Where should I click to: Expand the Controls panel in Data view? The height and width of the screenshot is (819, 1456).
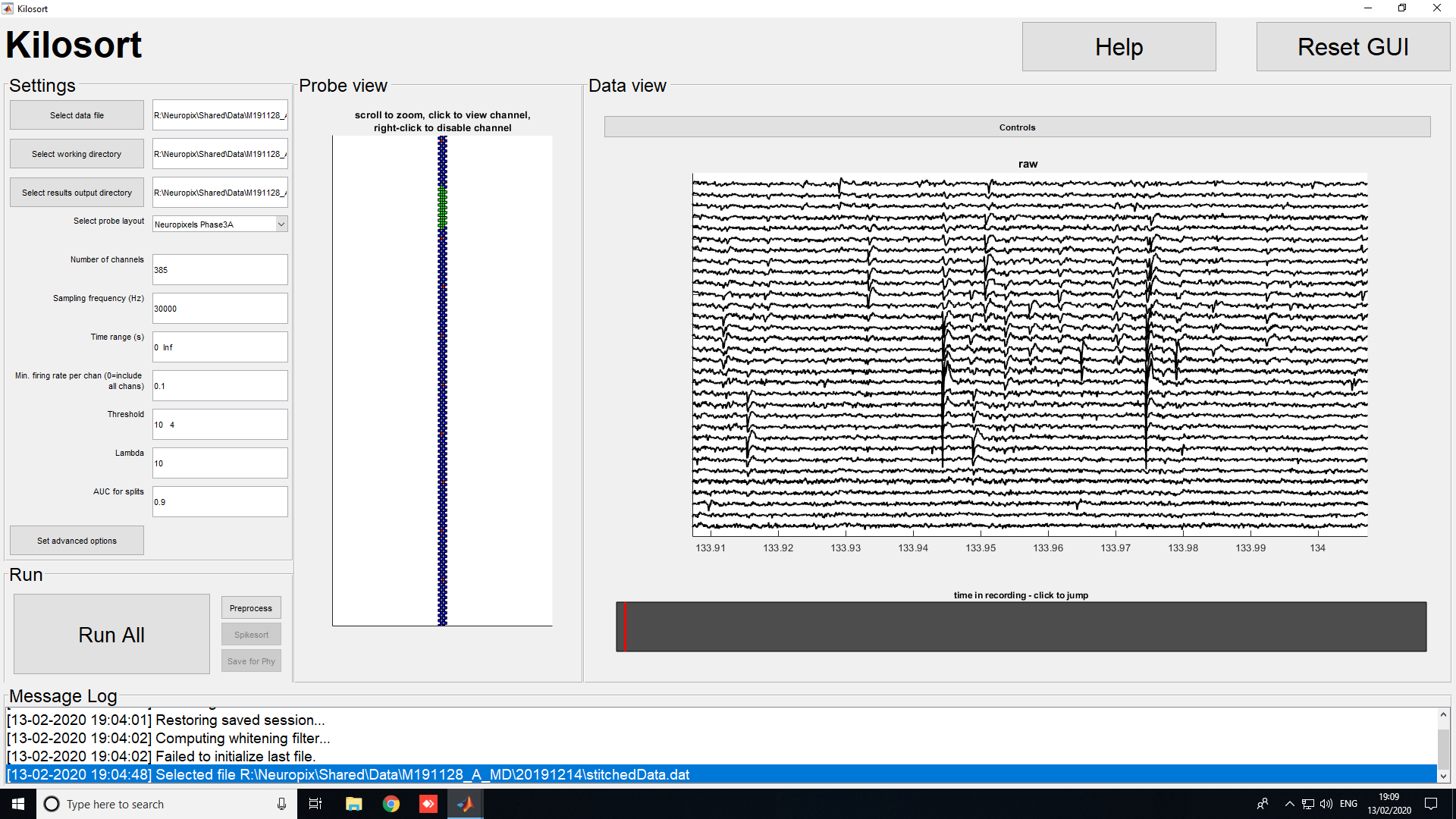coord(1017,127)
